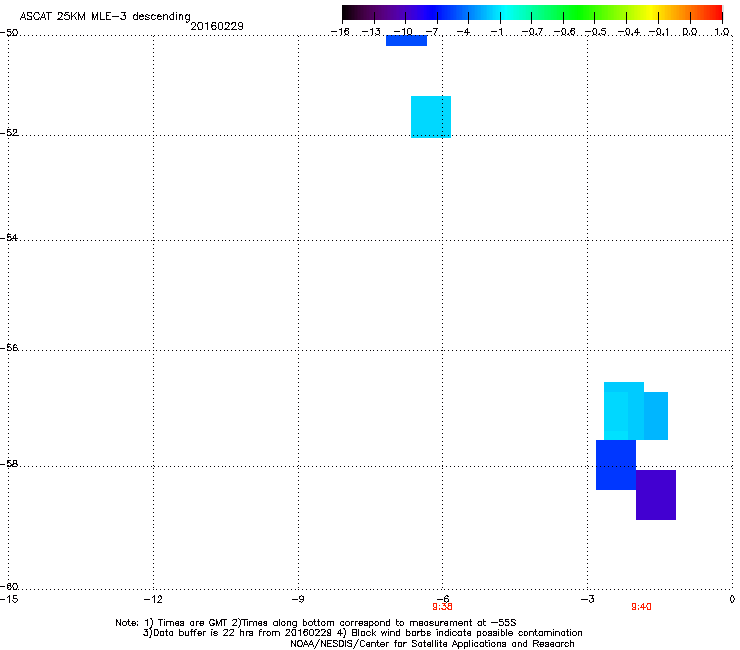The width and height of the screenshot is (740, 650).
Task: Click the 'ASCAT 25KM MLE-3 descending' title
Action: point(105,16)
